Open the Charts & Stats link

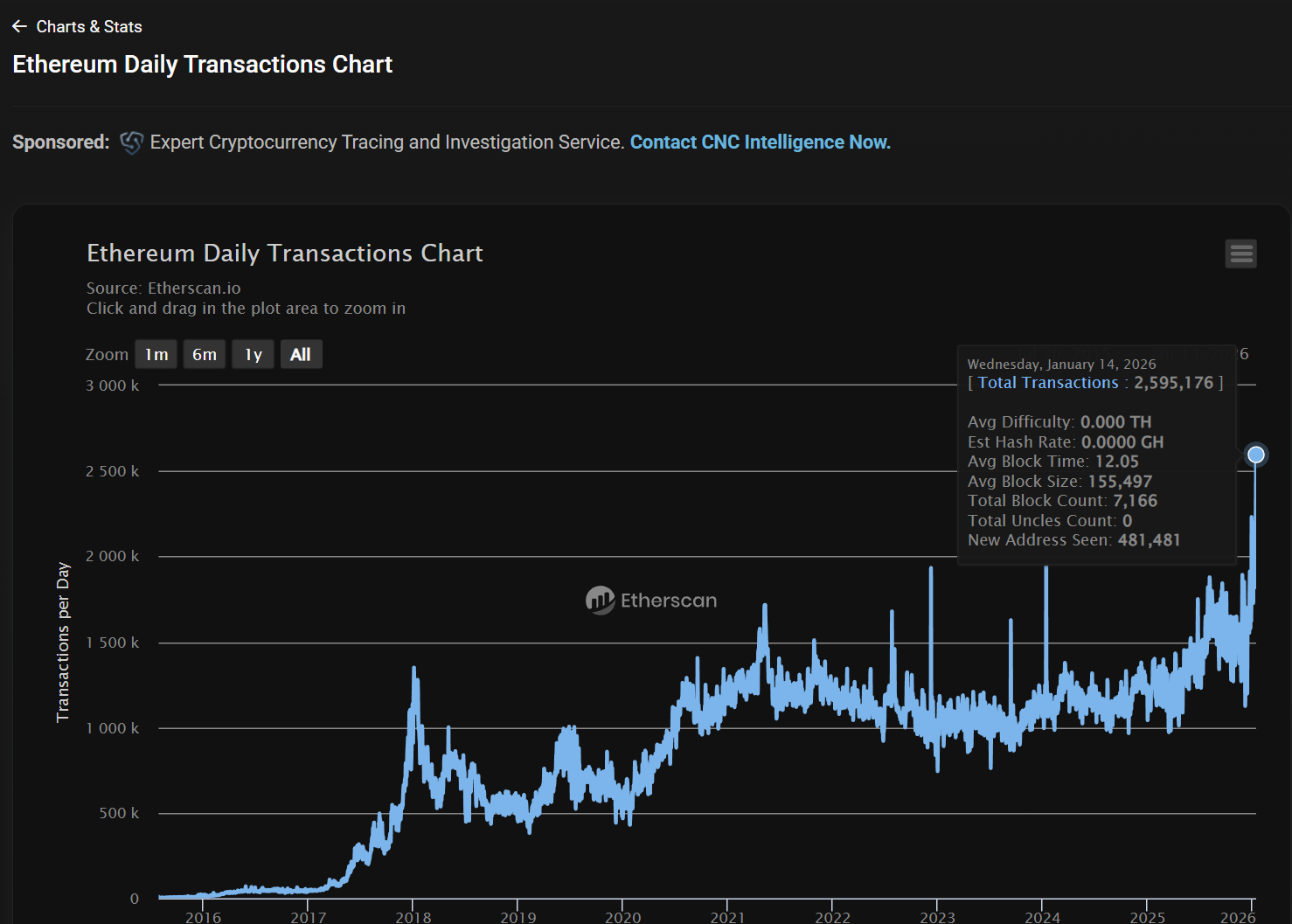tap(88, 27)
